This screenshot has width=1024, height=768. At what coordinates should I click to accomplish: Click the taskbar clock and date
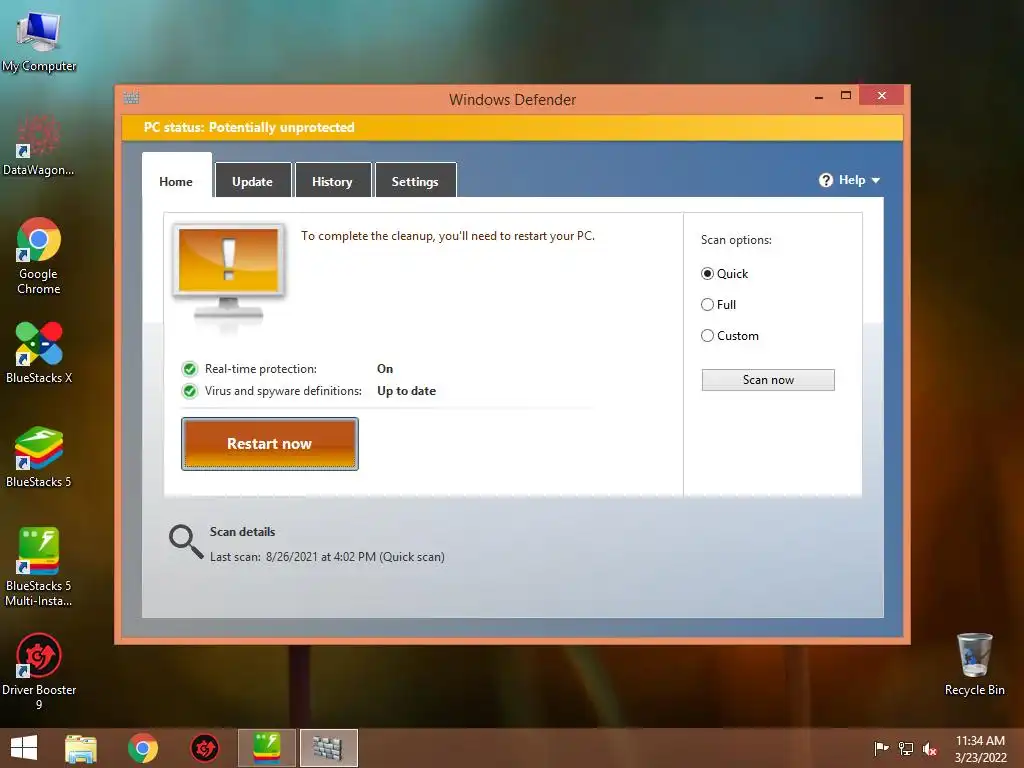pyautogui.click(x=981, y=748)
